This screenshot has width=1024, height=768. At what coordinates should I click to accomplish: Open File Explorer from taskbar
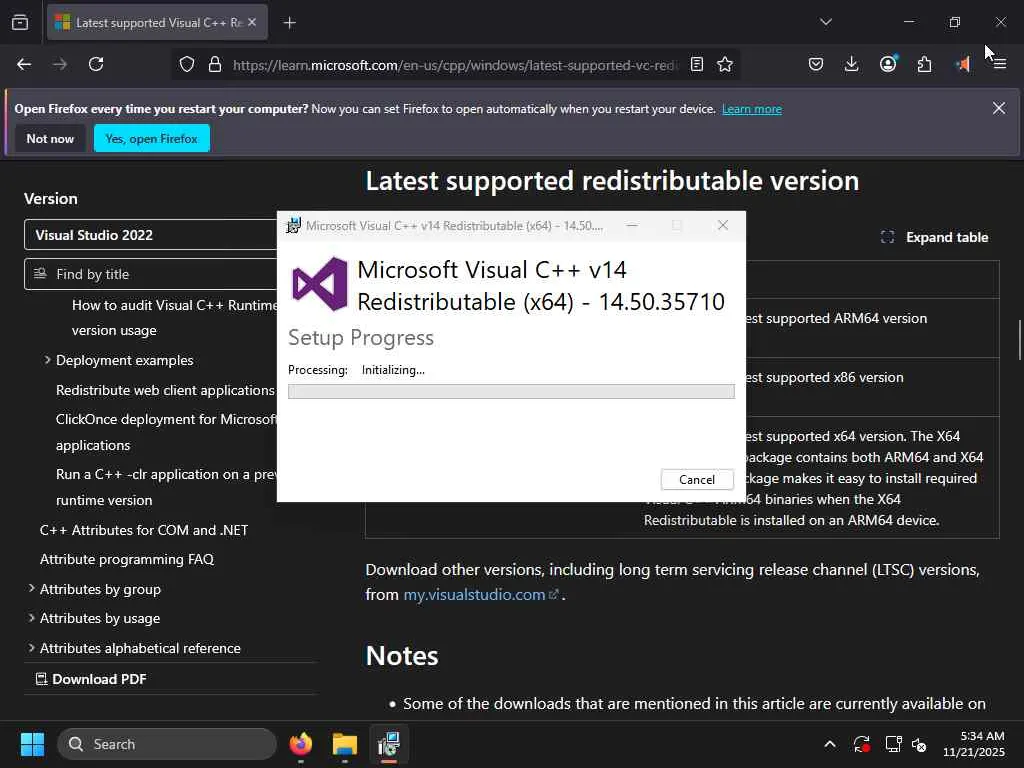pos(345,744)
